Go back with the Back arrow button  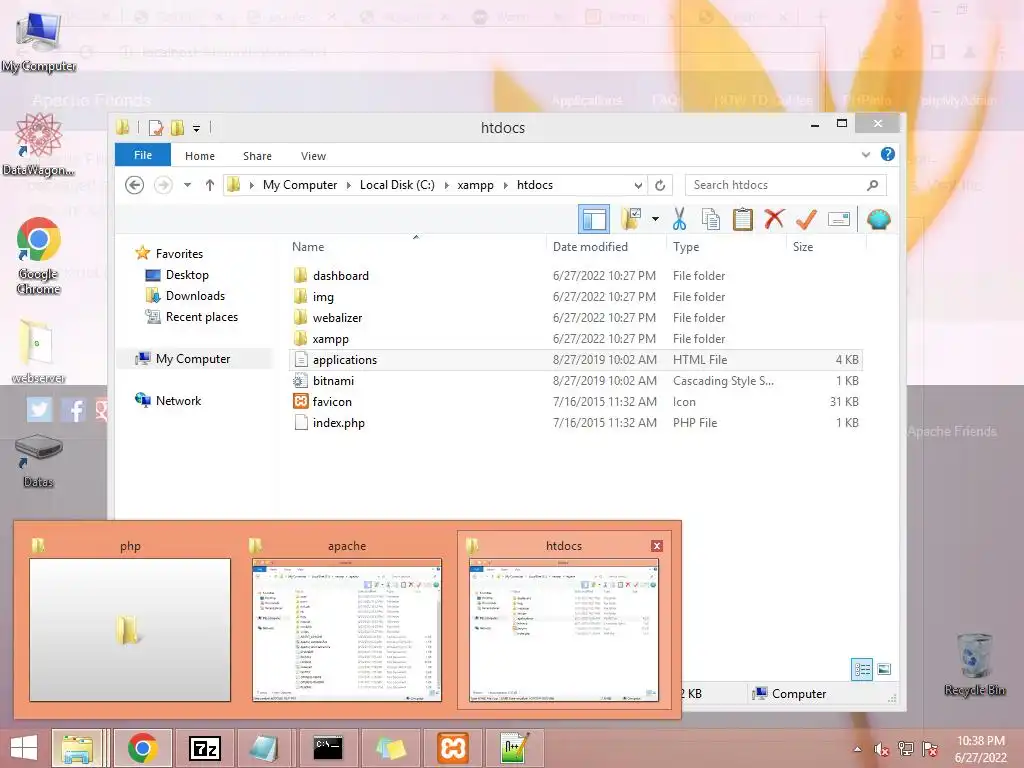click(135, 185)
